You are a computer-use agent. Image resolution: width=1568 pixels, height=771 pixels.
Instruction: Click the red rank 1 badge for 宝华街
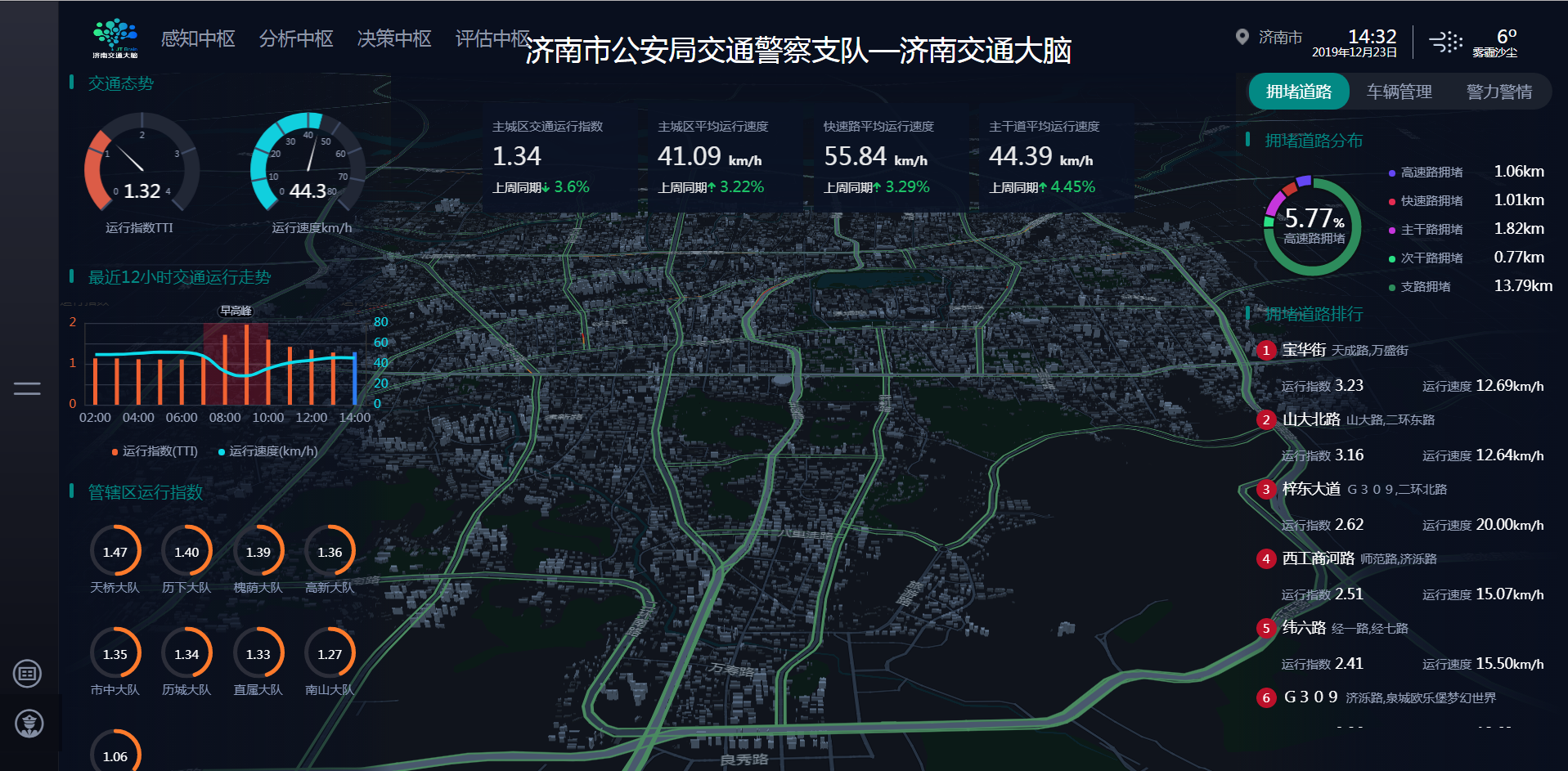point(1265,350)
